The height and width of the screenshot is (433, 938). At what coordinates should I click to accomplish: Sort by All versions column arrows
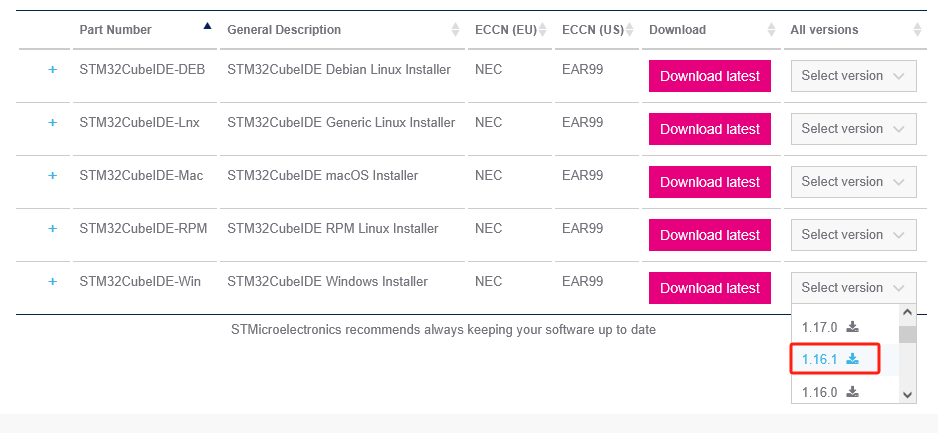coord(918,29)
